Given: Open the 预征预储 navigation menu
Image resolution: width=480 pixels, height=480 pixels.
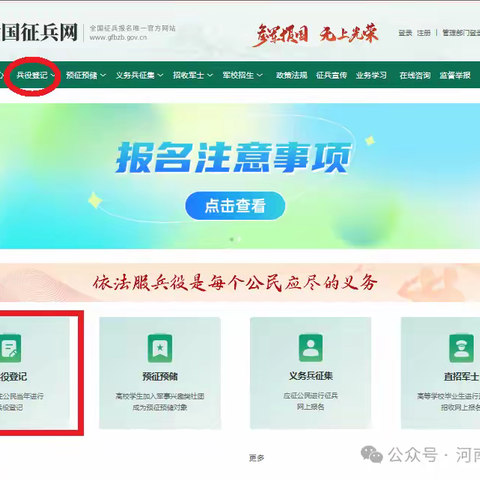Looking at the screenshot, I should click(x=82, y=75).
